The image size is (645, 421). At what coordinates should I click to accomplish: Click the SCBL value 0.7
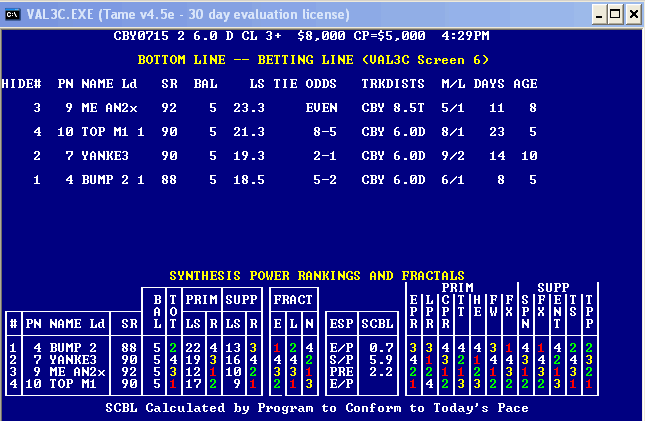[381, 348]
